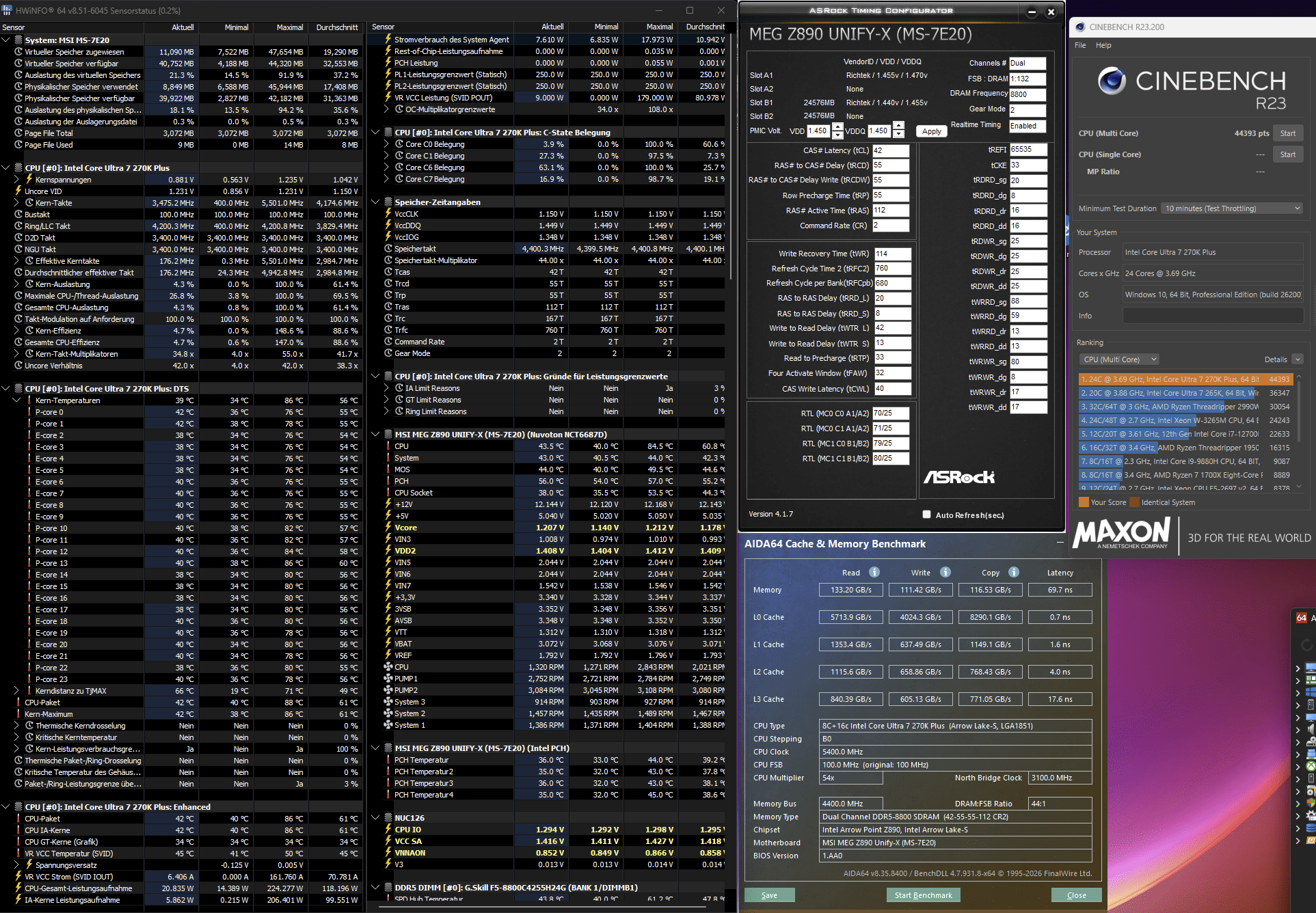Click the fan icon beside PUMP1
The height and width of the screenshot is (913, 1316).
point(388,679)
